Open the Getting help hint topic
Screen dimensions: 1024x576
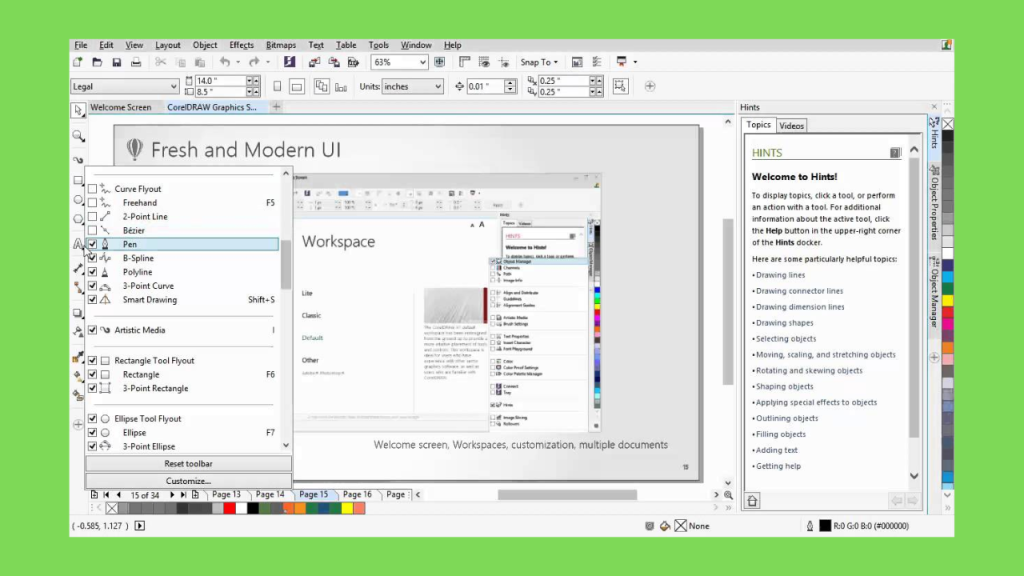778,466
